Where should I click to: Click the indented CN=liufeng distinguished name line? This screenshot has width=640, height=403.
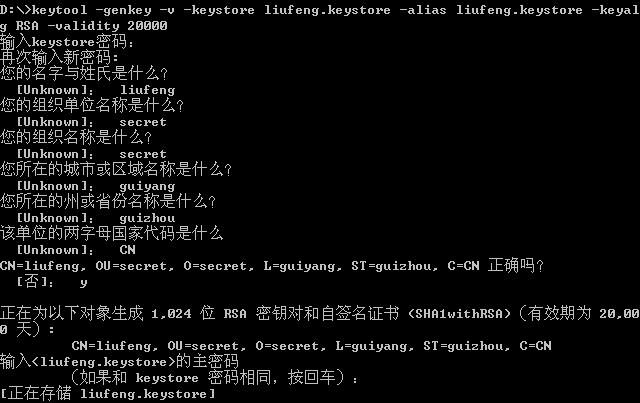point(311,346)
